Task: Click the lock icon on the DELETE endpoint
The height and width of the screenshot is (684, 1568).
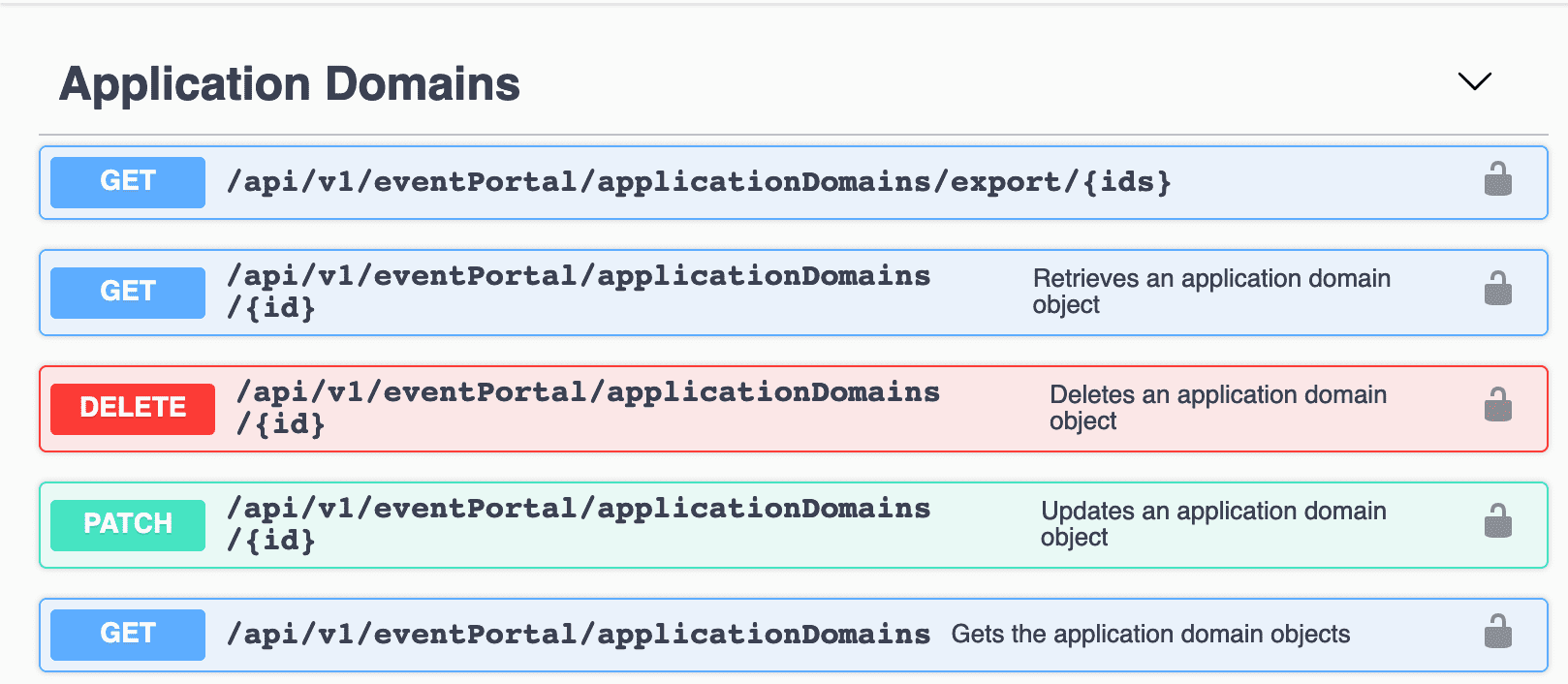Action: point(1497,406)
